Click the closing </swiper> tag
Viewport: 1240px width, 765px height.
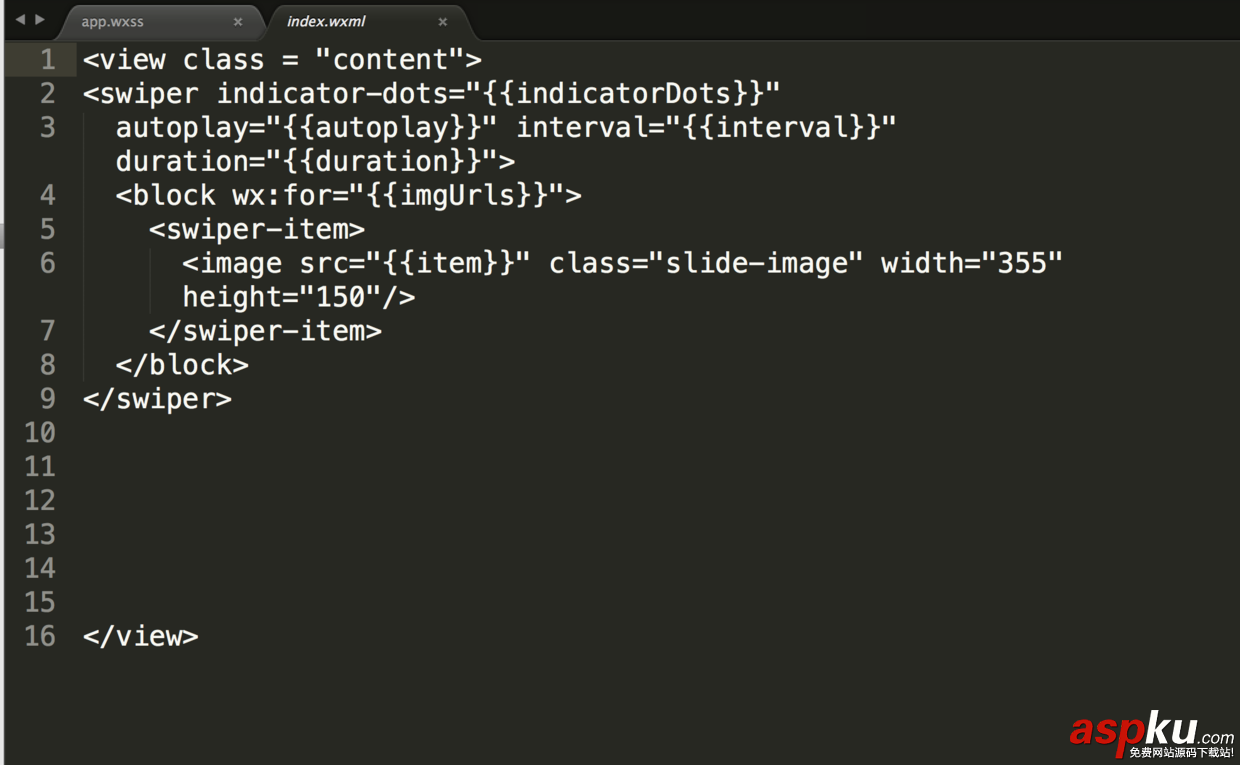pos(158,398)
